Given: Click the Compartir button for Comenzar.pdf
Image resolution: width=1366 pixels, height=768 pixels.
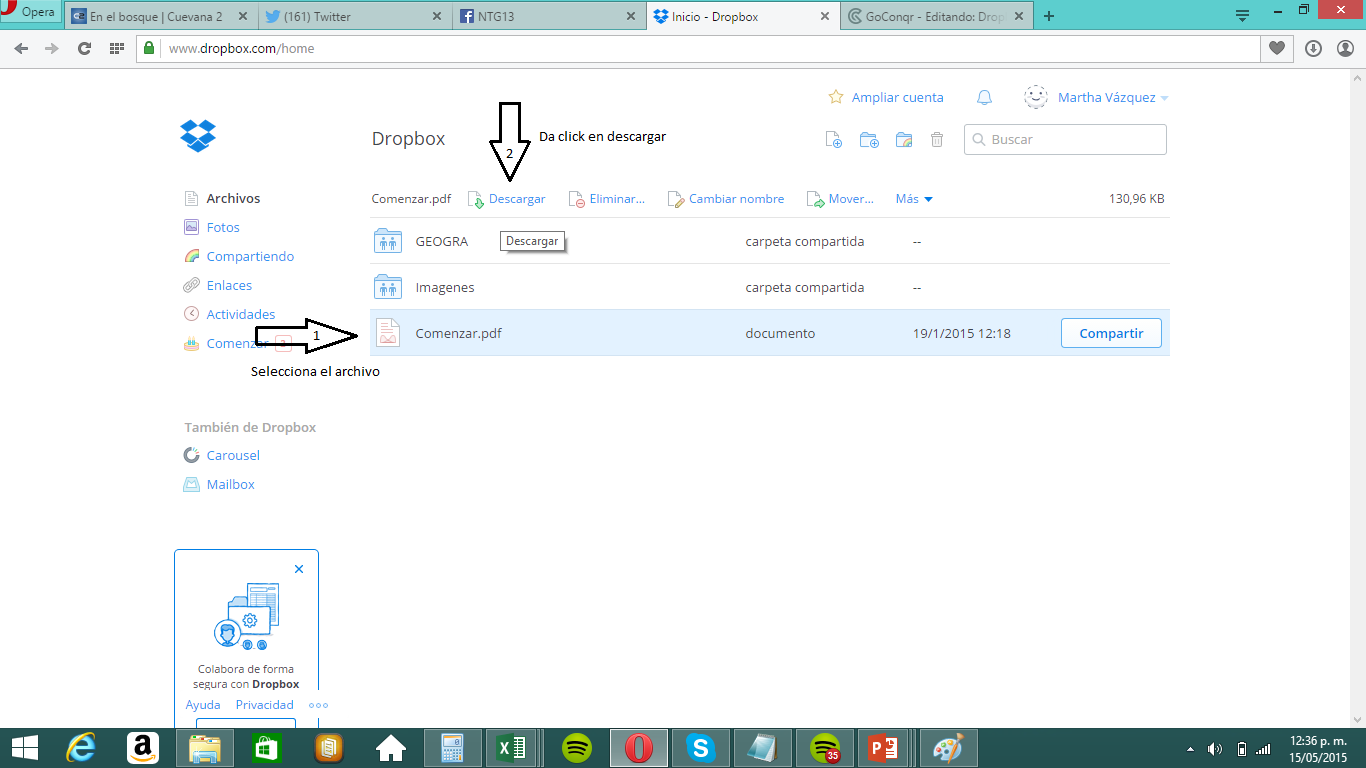Looking at the screenshot, I should [x=1110, y=333].
